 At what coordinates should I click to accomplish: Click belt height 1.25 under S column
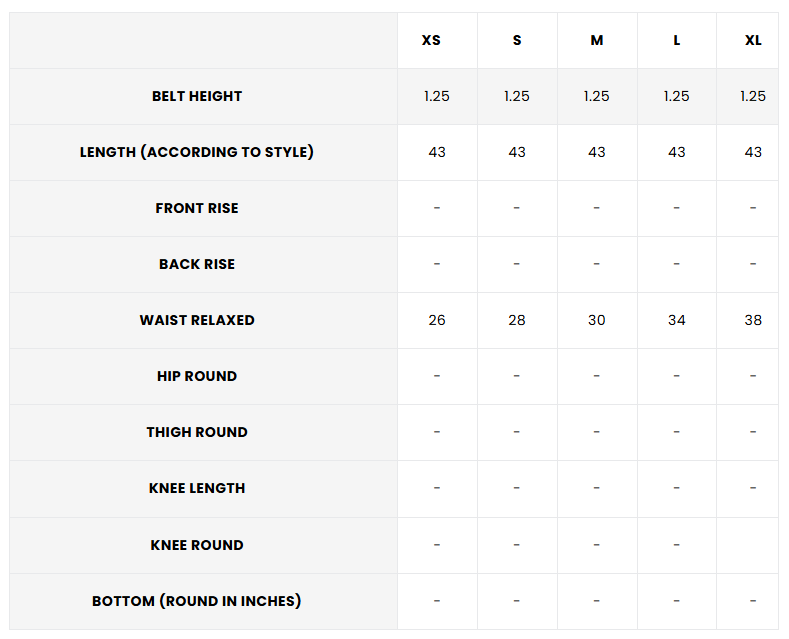517,96
